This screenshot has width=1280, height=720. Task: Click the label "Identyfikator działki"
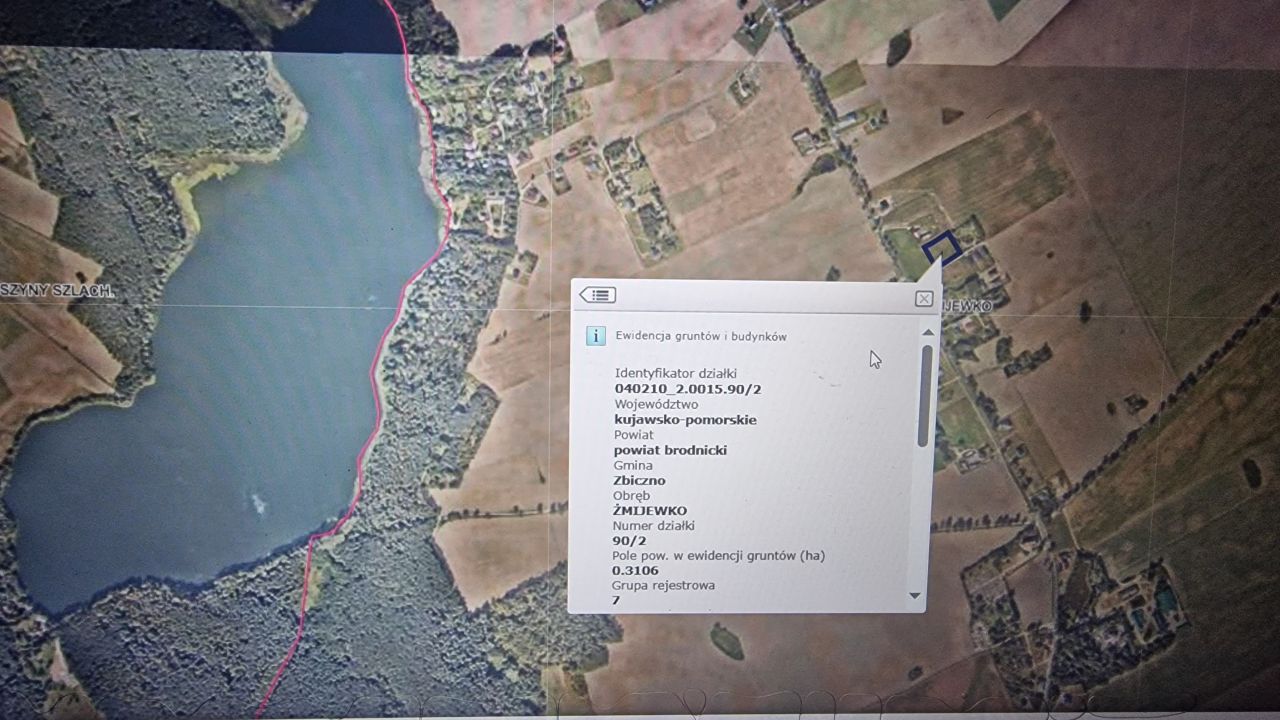(676, 373)
